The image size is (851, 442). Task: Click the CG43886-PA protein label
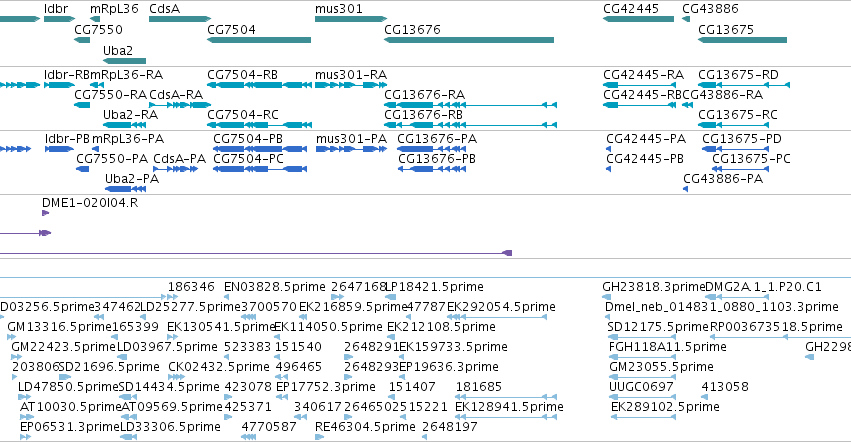(723, 179)
